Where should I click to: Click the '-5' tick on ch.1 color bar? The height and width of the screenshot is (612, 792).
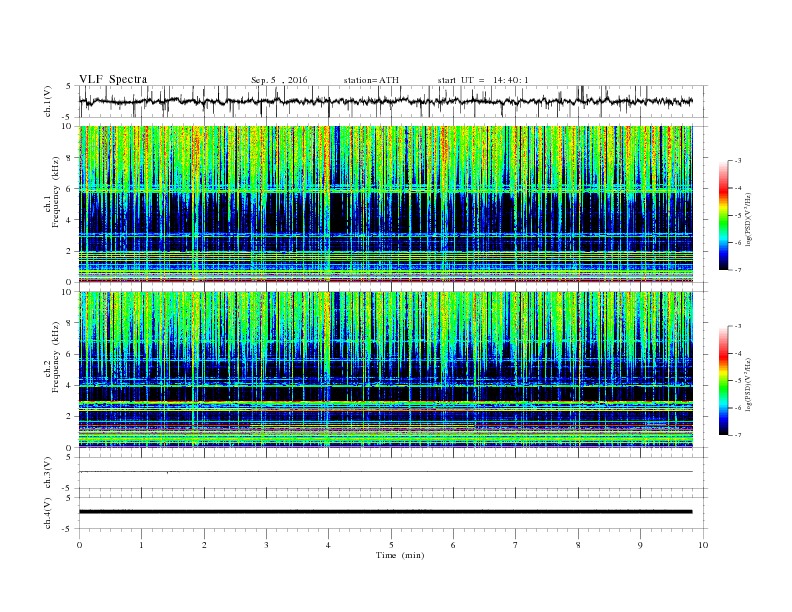pos(737,216)
